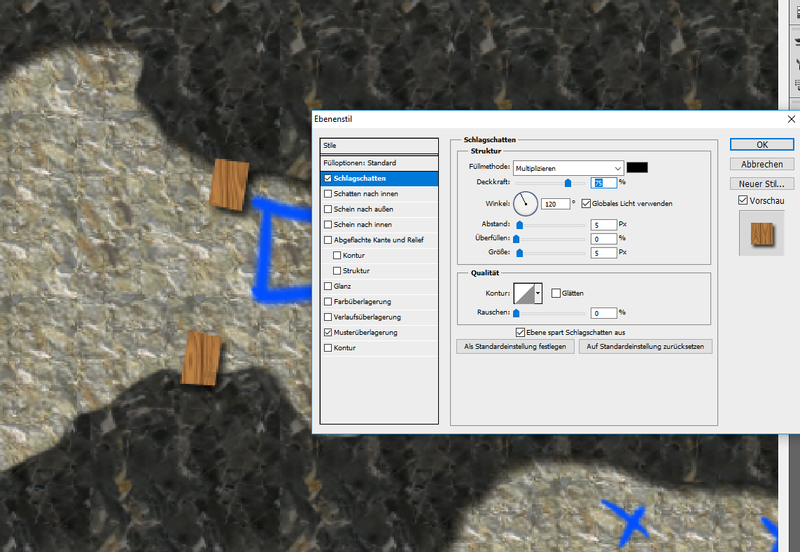Screen dimensions: 800x552
Task: Toggle Ebene spart Schlagschatten aus
Action: tap(520, 331)
